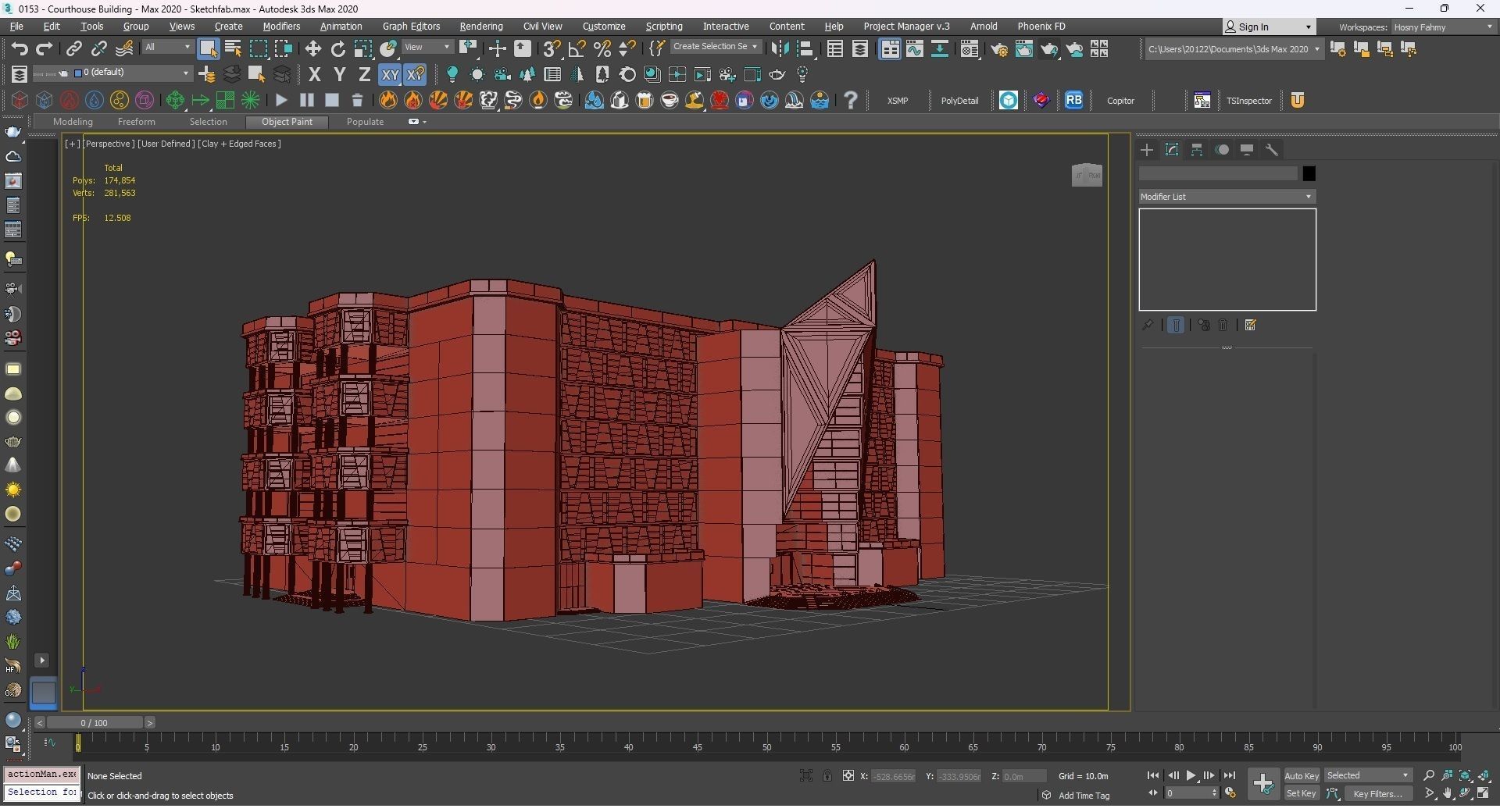Click the Zoom Extents All icon
This screenshot has height=812, width=1500.
click(x=1484, y=775)
